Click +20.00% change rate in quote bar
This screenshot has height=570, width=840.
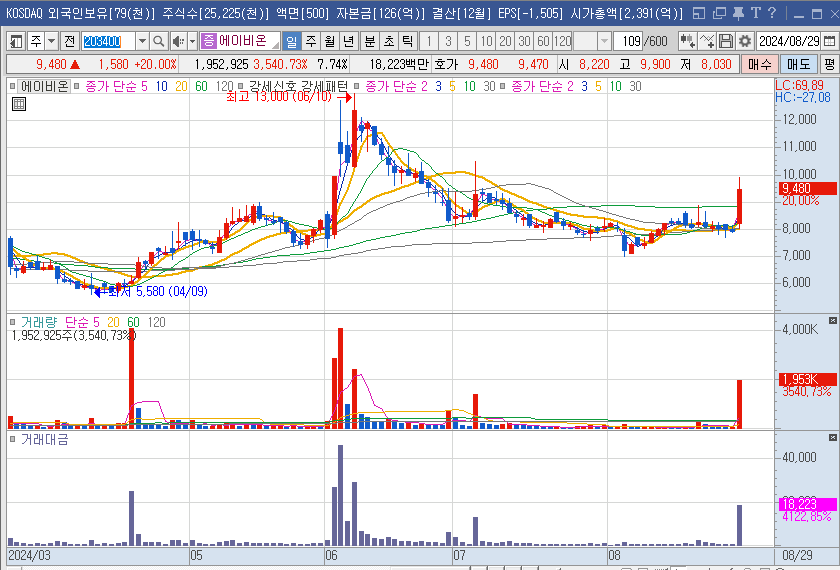click(155, 64)
